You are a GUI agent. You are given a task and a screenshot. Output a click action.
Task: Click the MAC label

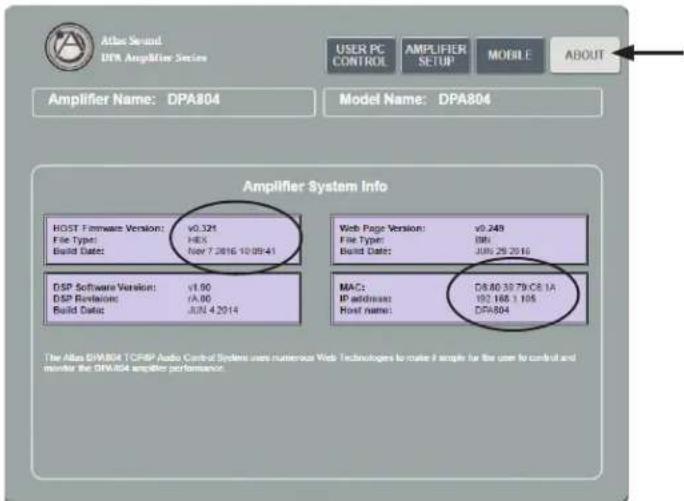coord(352,288)
